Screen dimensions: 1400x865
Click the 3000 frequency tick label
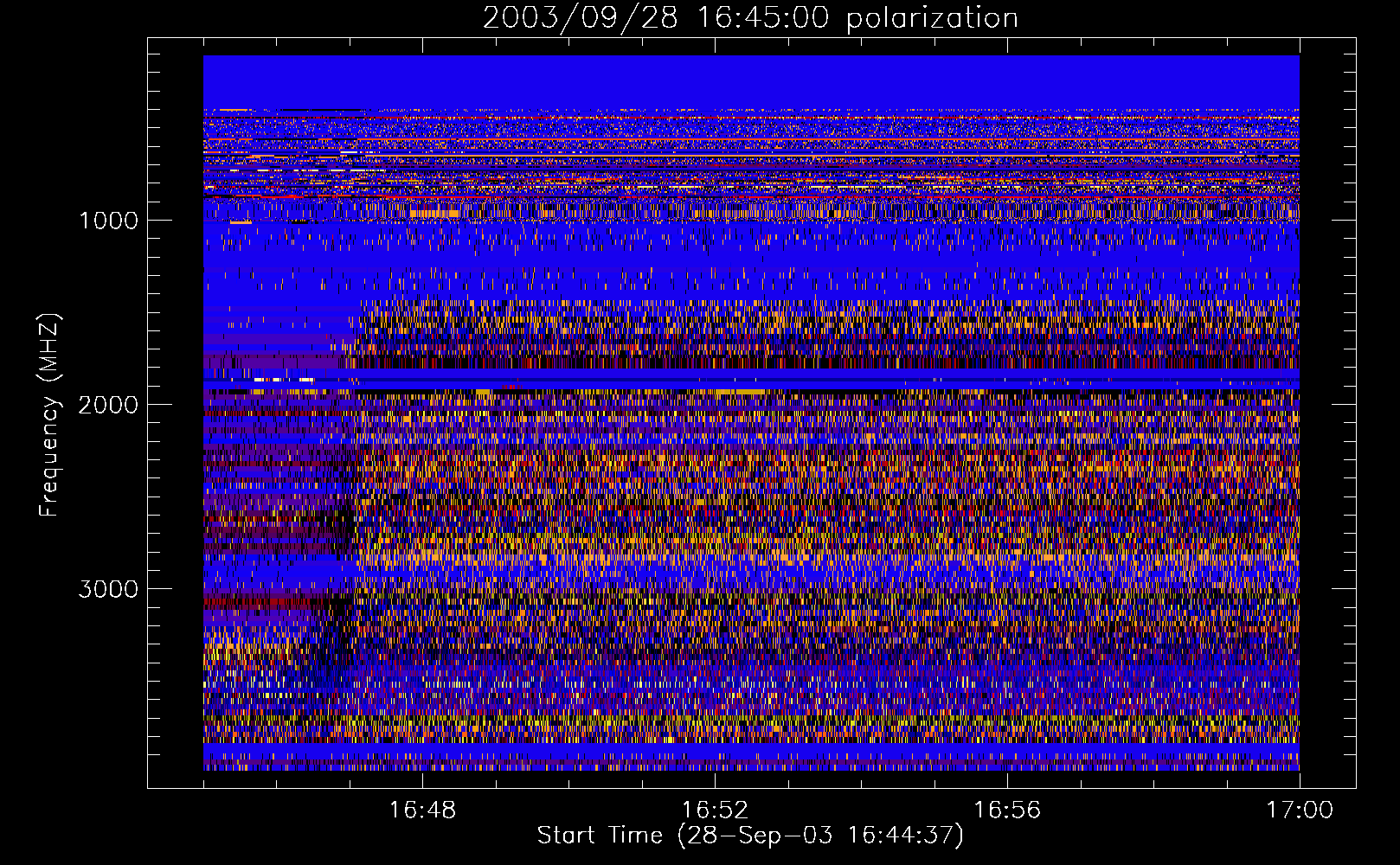coord(108,588)
